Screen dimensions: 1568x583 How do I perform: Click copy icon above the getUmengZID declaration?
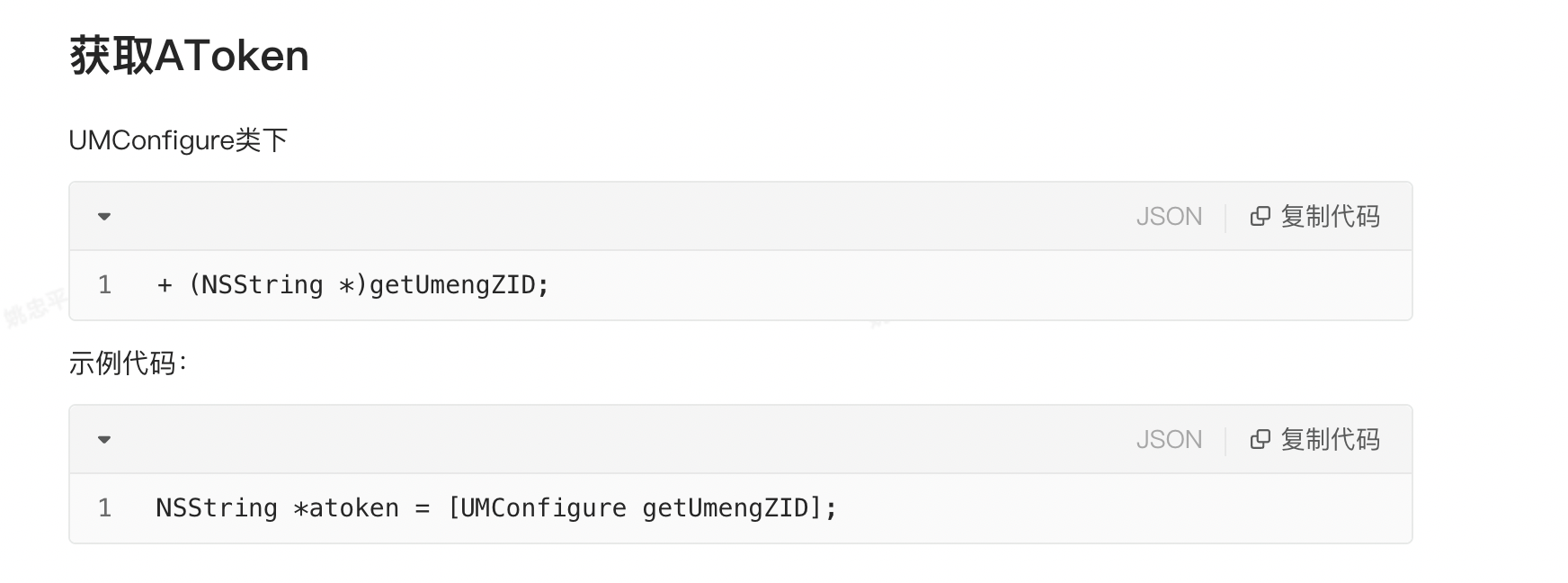1261,217
